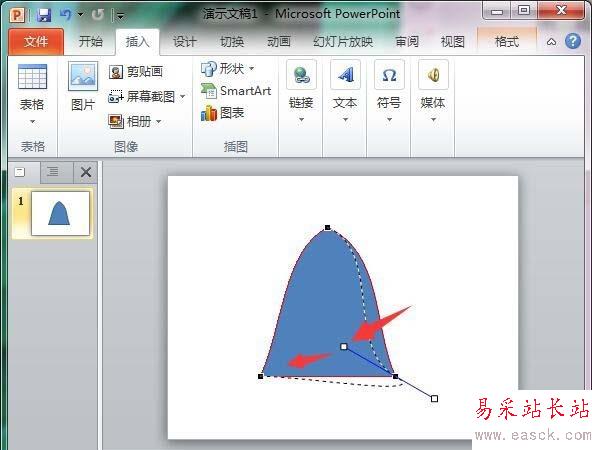
Task: Insert a SmartArt graphic
Action: click(236, 91)
